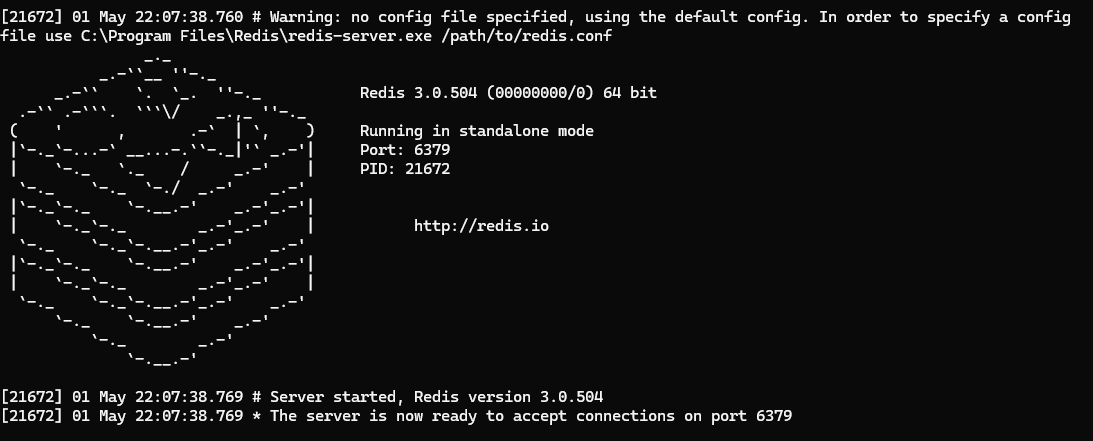
Task: Click the "Server started, Redis version 3.0.504" message
Action: (436, 397)
